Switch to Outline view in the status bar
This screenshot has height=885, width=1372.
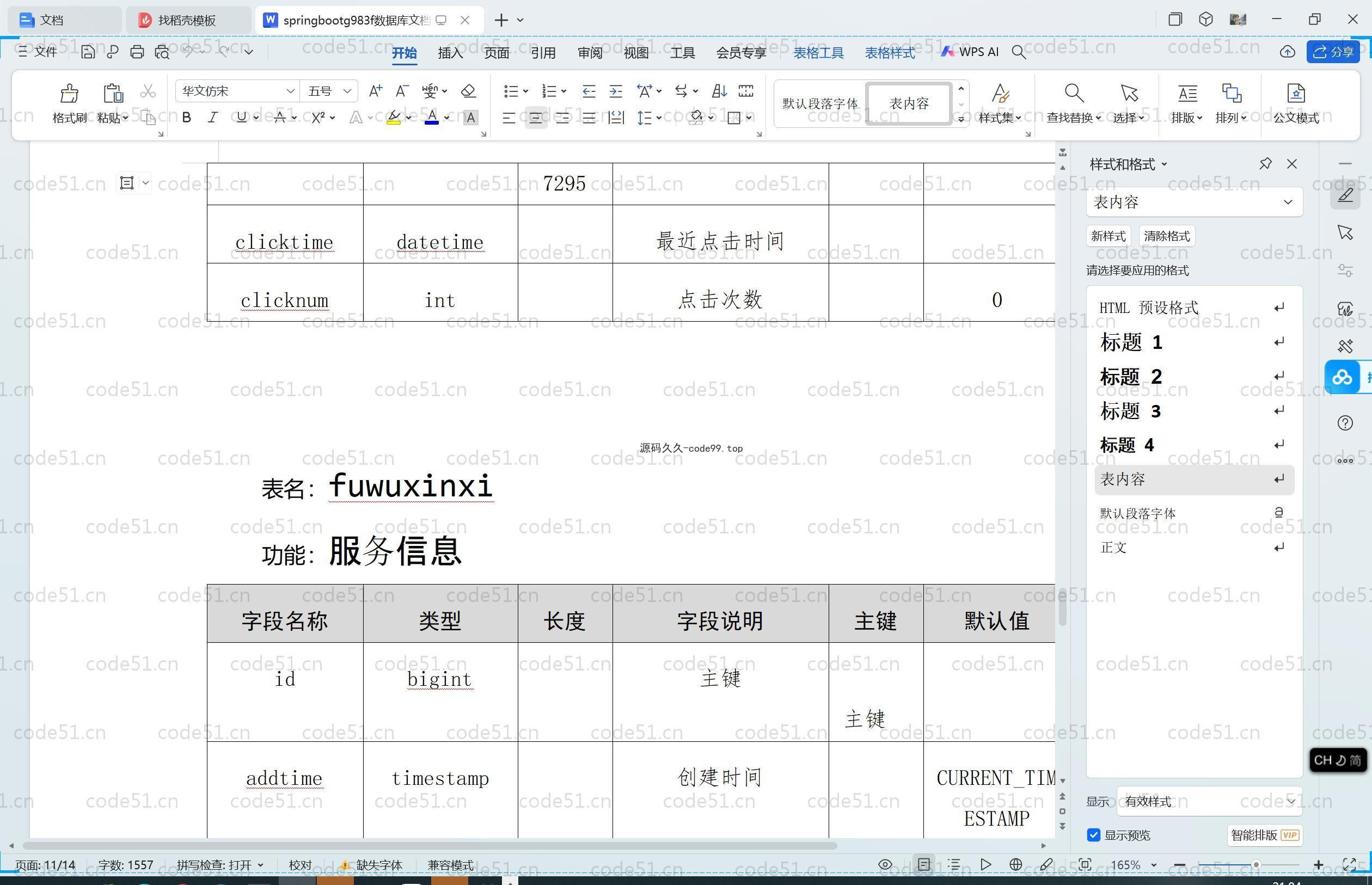point(954,864)
